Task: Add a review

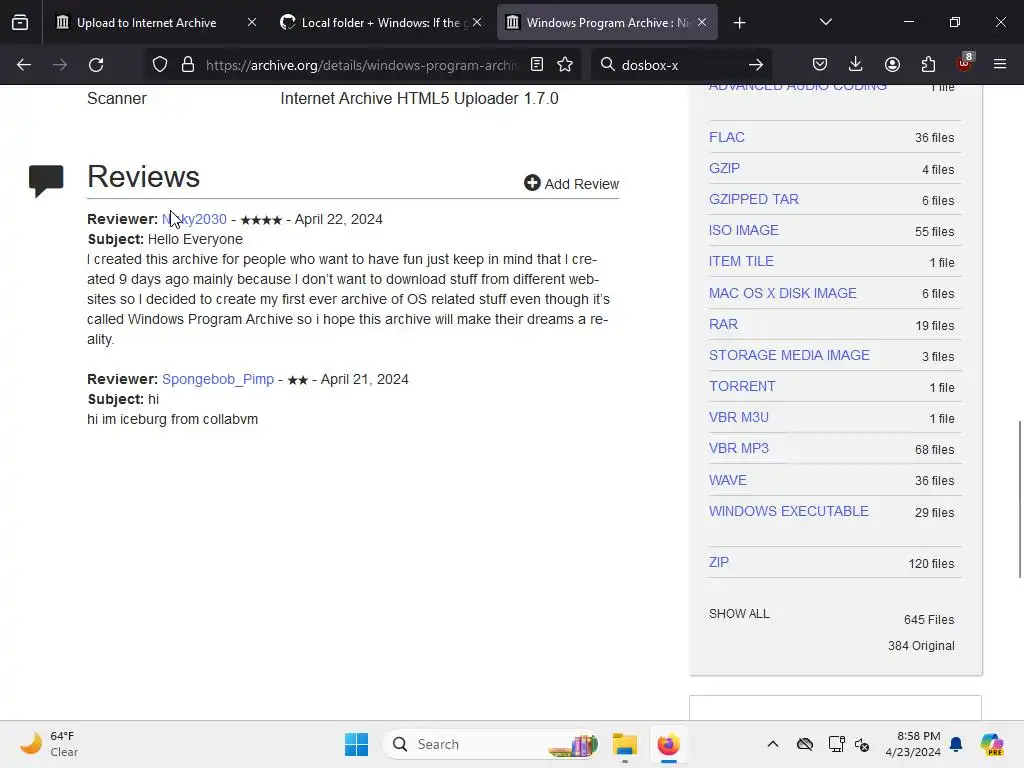Action: click(x=571, y=184)
